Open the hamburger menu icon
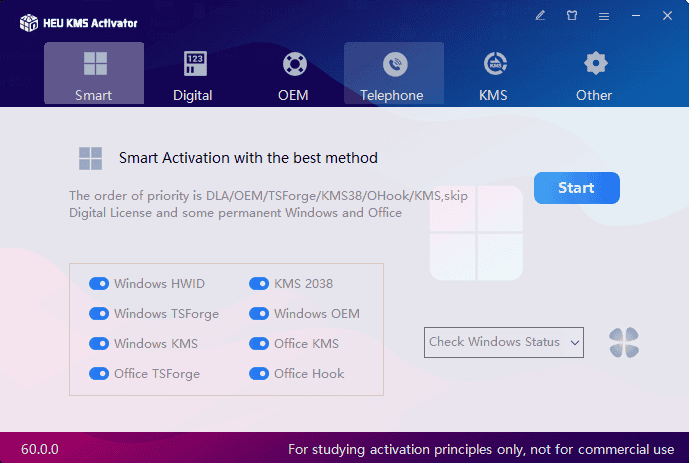 604,16
